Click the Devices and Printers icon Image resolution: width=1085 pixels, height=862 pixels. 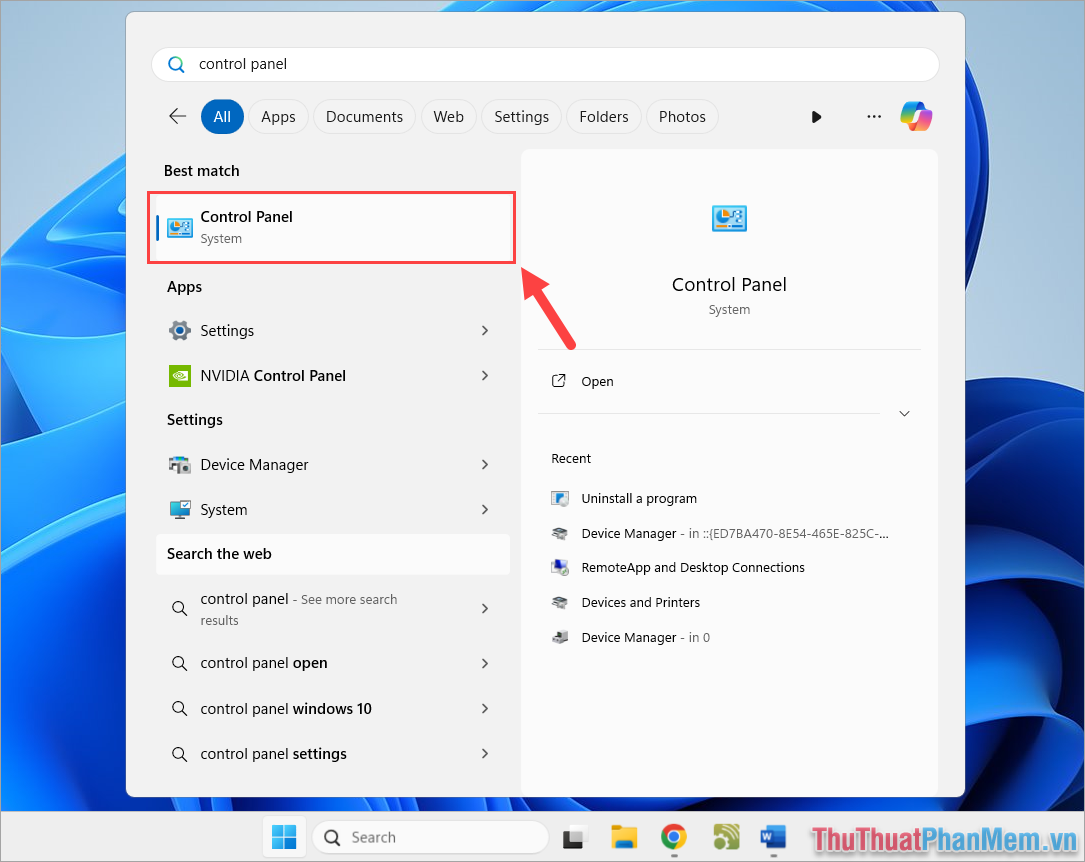click(560, 603)
